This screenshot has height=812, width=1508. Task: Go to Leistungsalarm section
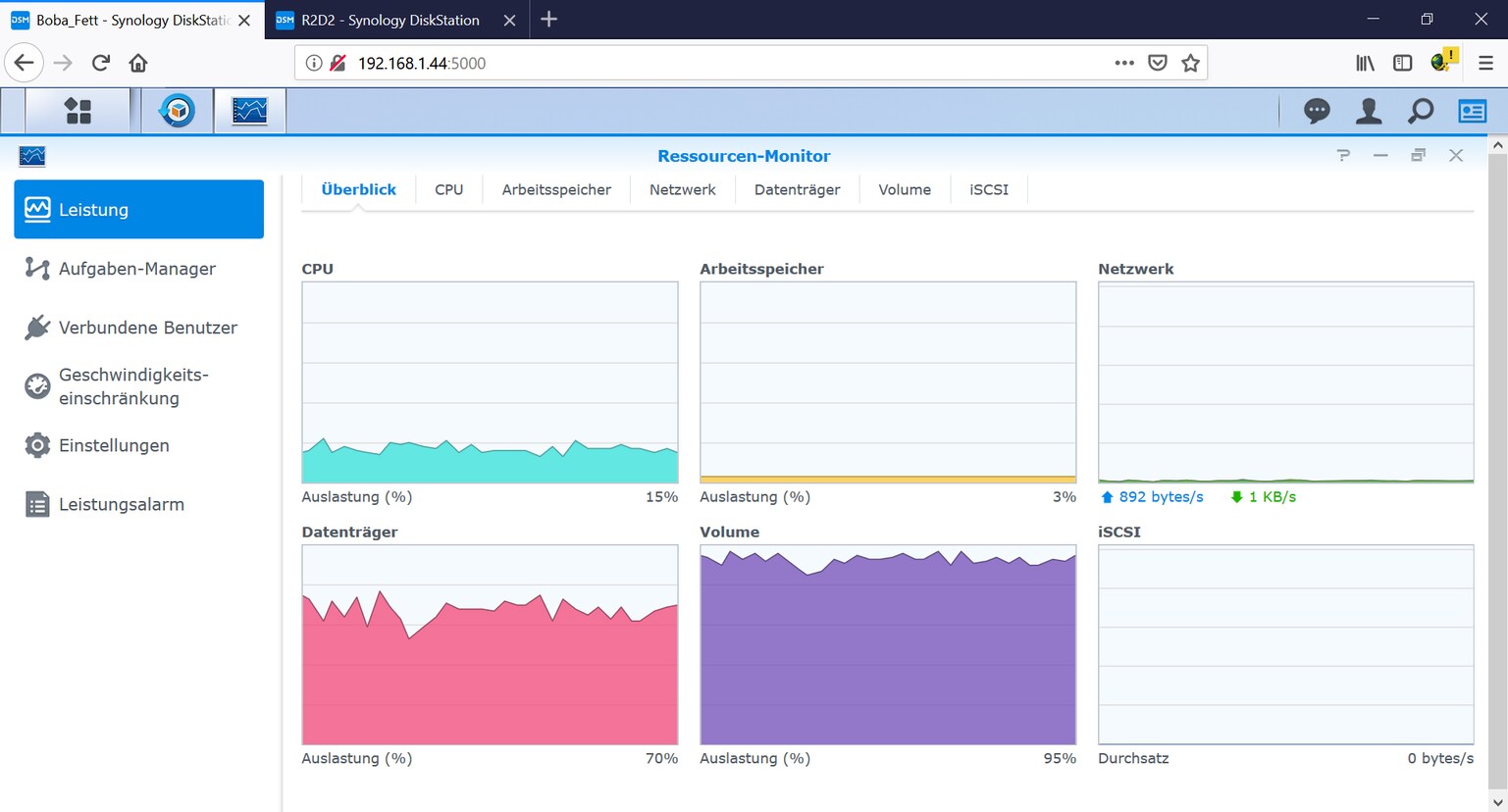tap(121, 504)
